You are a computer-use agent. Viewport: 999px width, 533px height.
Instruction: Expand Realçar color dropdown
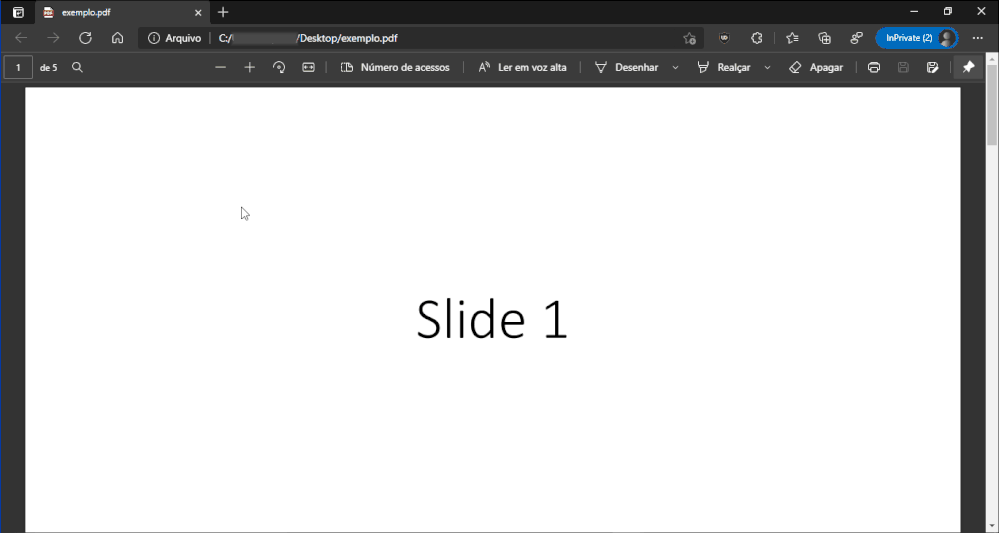[x=767, y=68]
